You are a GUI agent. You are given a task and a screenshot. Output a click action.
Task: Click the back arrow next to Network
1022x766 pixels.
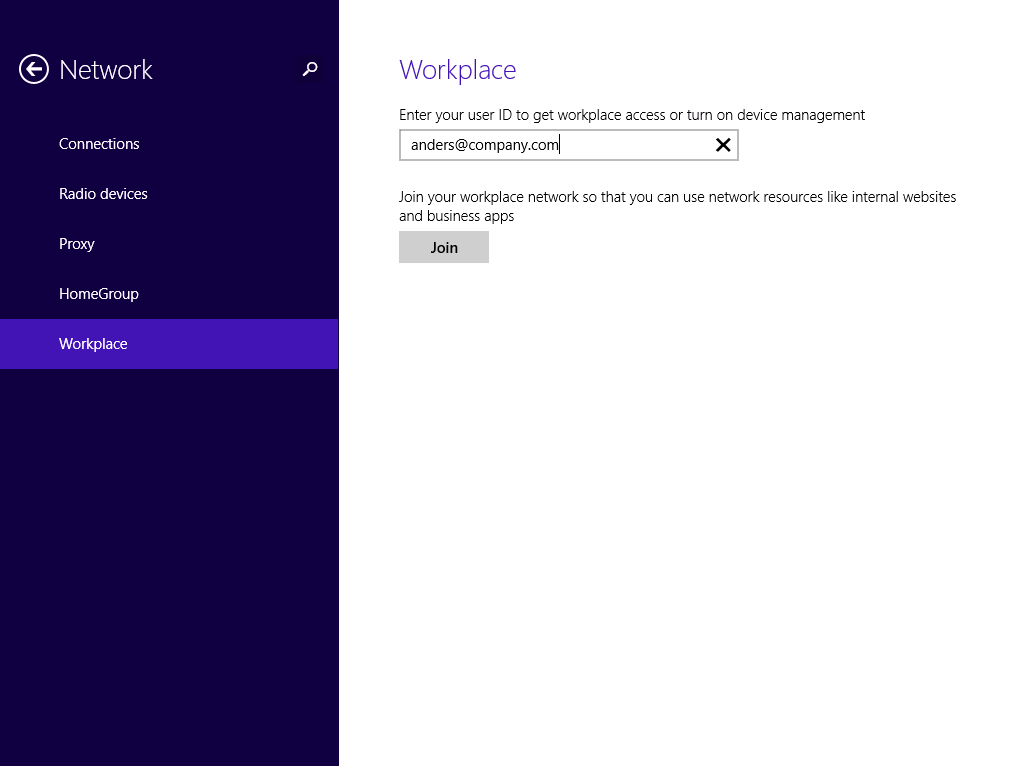(34, 69)
